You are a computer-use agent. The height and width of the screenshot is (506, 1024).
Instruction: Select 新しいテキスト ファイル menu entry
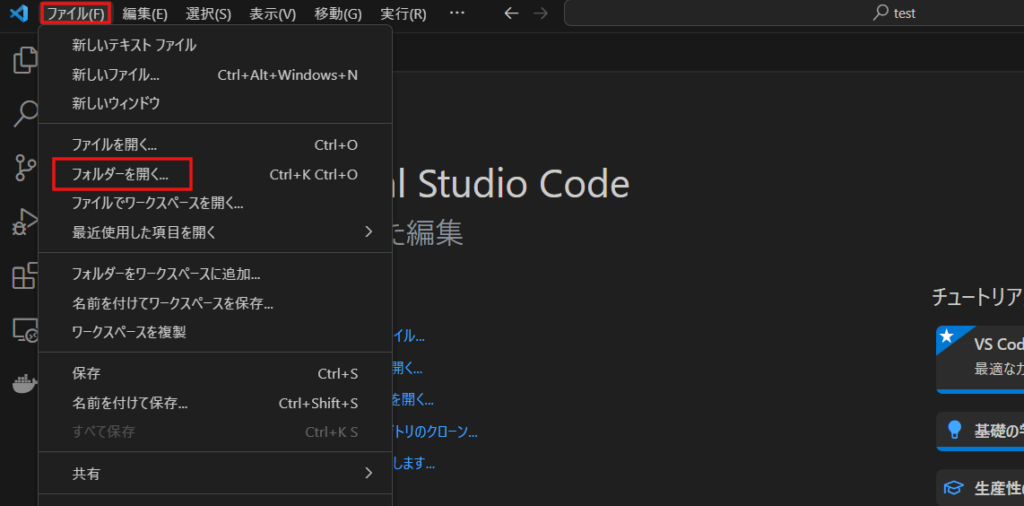pyautogui.click(x=134, y=45)
